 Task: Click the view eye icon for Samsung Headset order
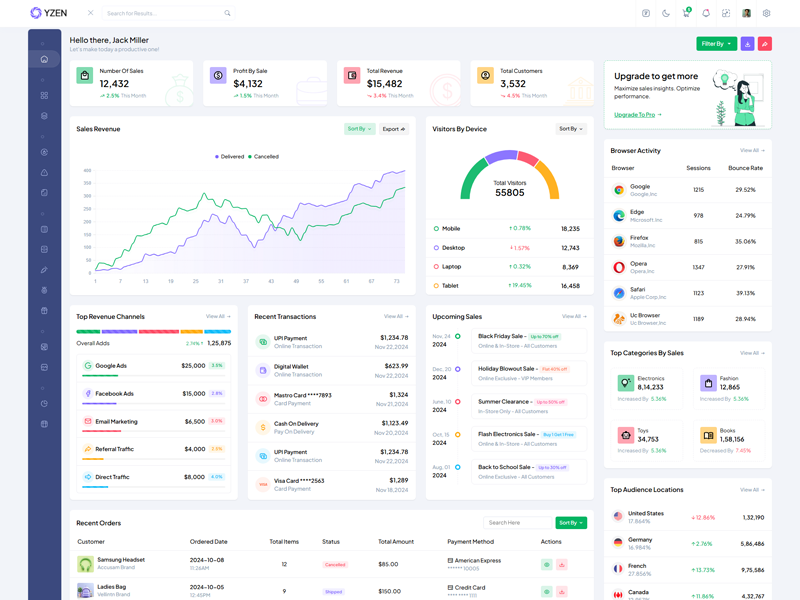(x=546, y=564)
